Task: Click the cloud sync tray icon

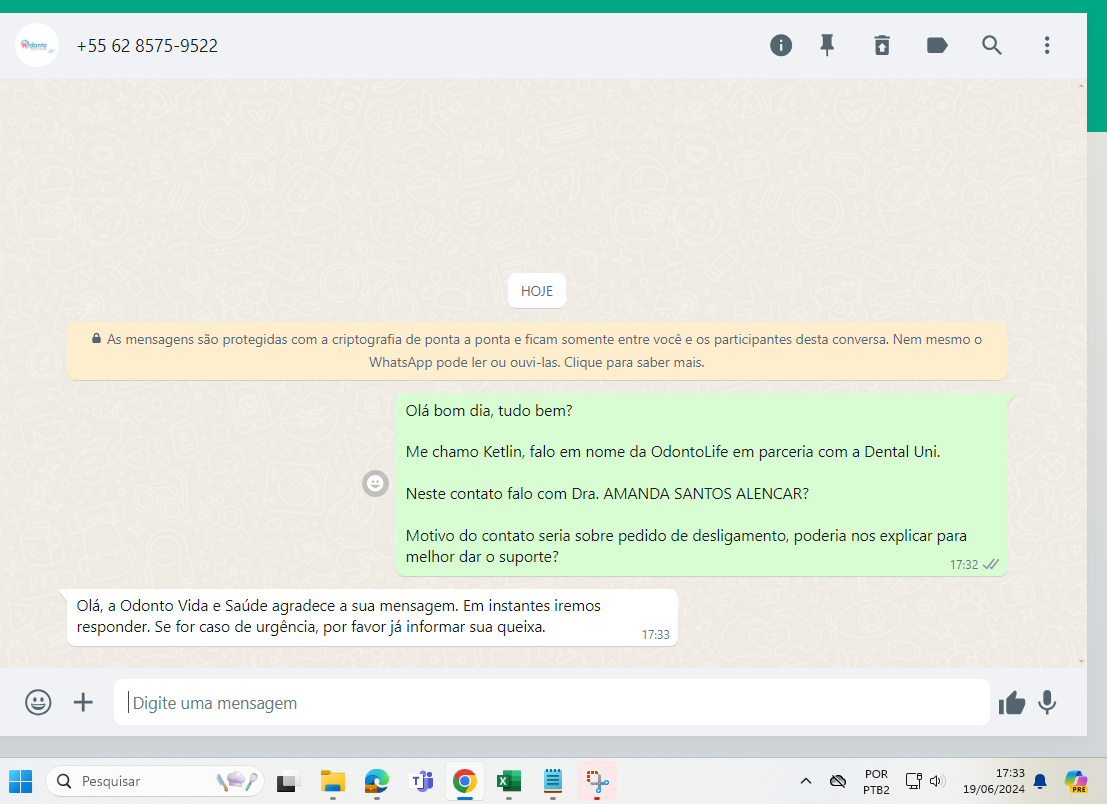Action: 838,781
